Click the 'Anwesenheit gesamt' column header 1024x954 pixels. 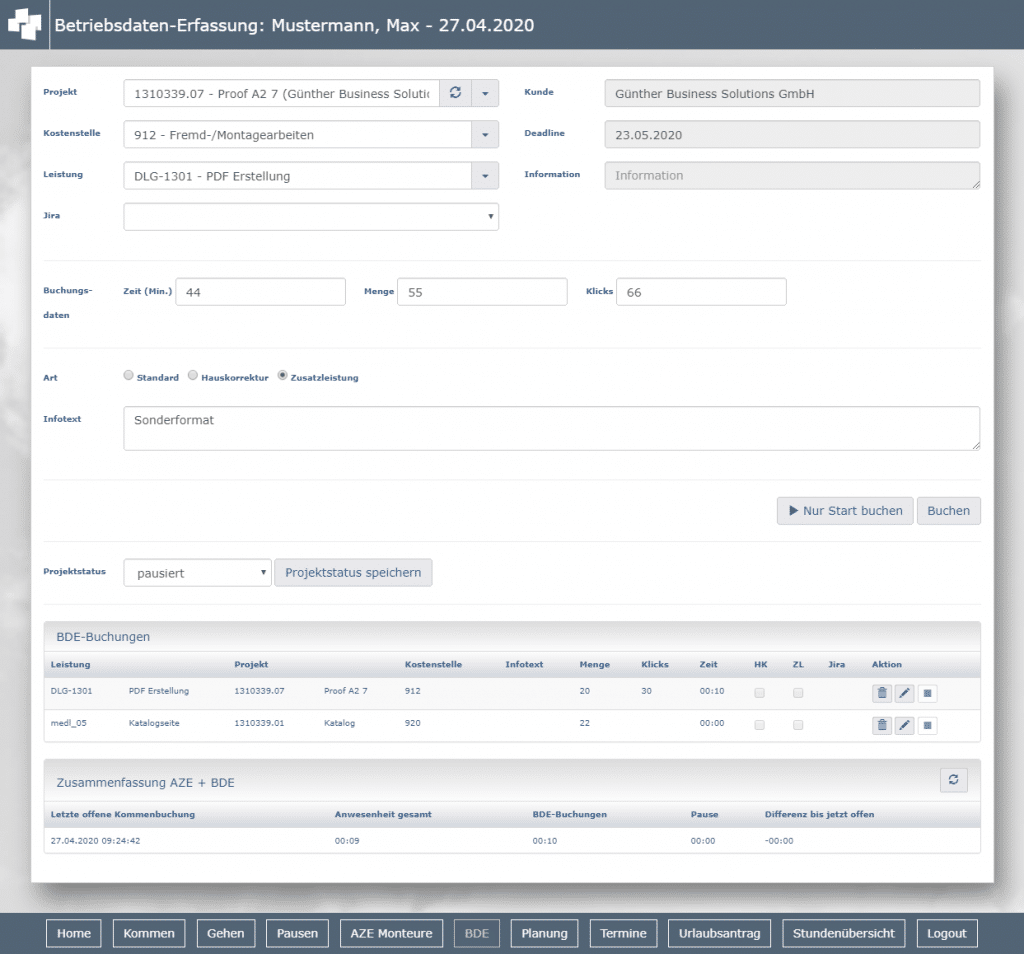click(383, 814)
